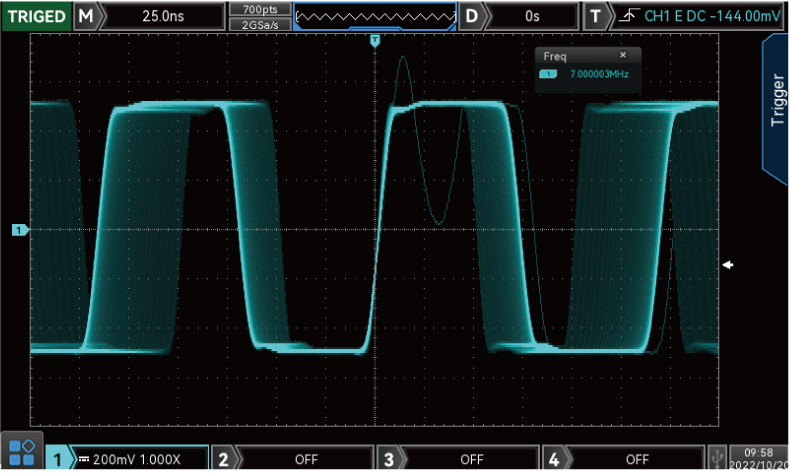Click the D delay icon
Screen dimensions: 790x475
coord(470,16)
